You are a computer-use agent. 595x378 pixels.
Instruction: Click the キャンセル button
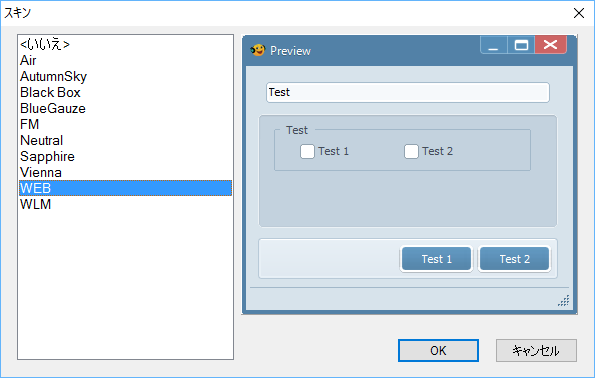536,350
